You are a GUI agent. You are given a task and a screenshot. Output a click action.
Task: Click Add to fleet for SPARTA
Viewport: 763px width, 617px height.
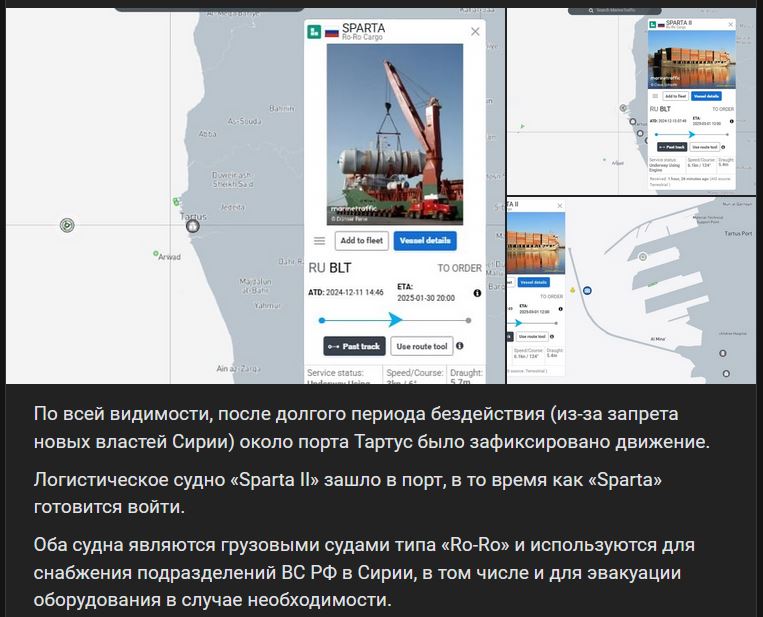pyautogui.click(x=361, y=241)
